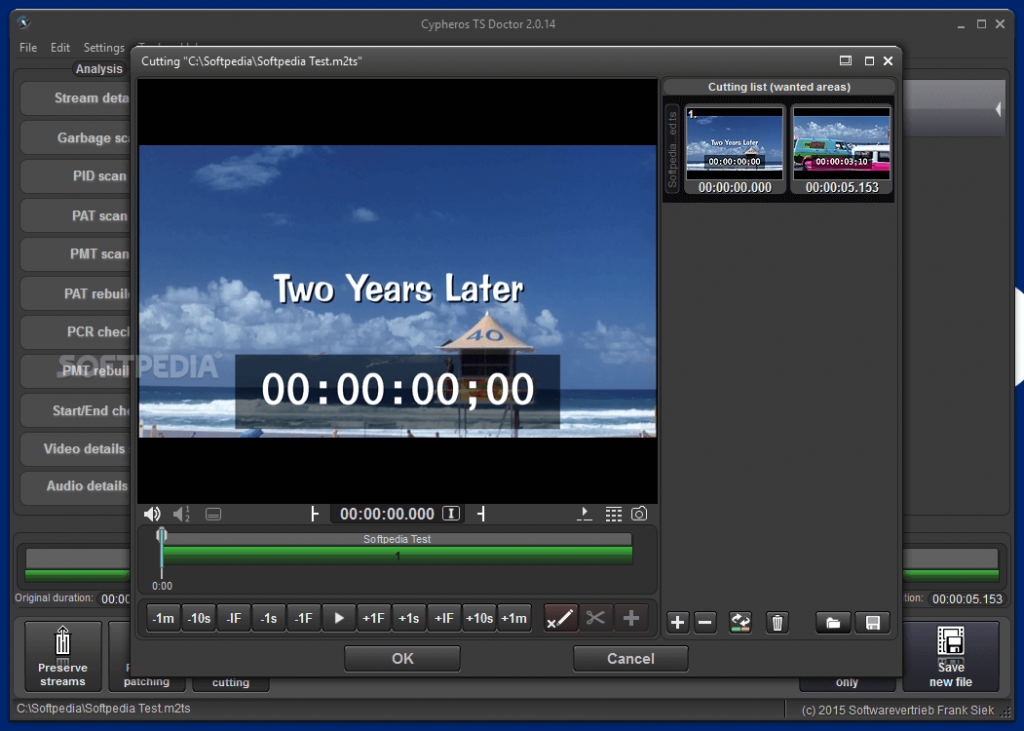Take a snapshot with the camera icon
The image size is (1024, 731).
(x=639, y=514)
